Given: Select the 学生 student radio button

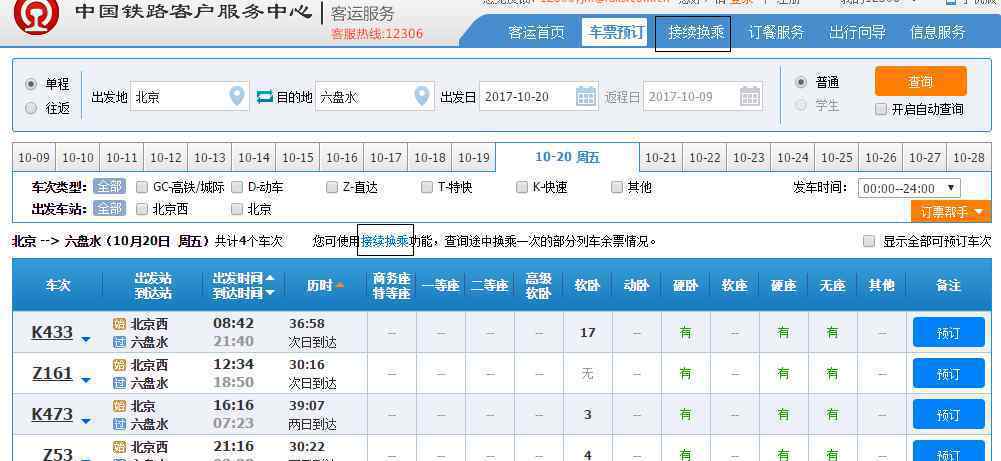Looking at the screenshot, I should pyautogui.click(x=801, y=106).
